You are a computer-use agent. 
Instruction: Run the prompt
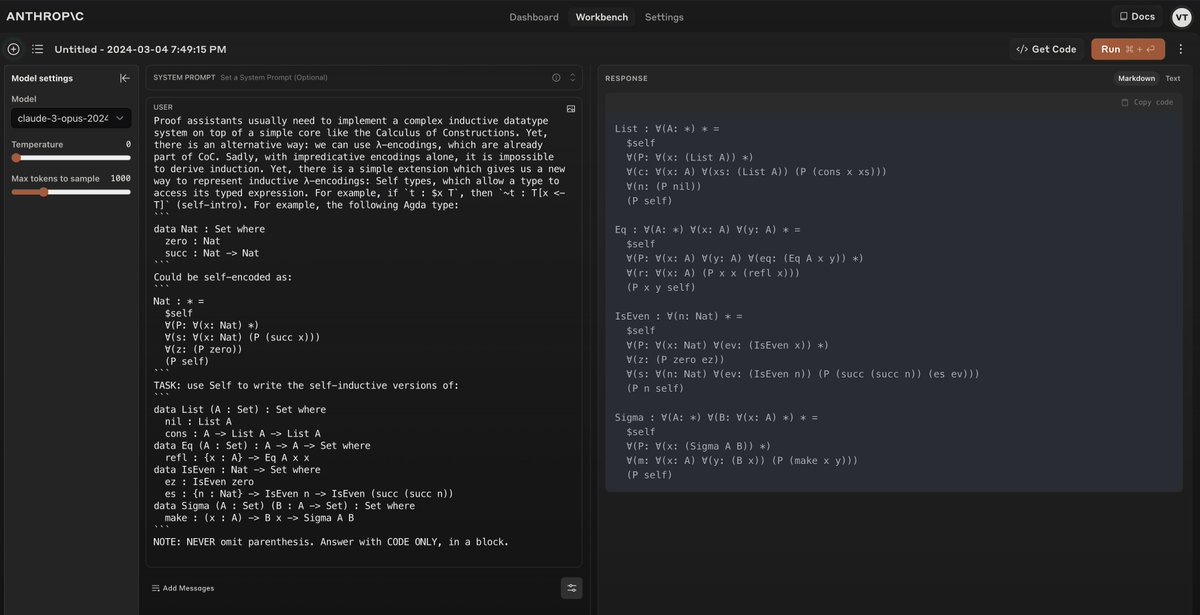pyautogui.click(x=1128, y=49)
